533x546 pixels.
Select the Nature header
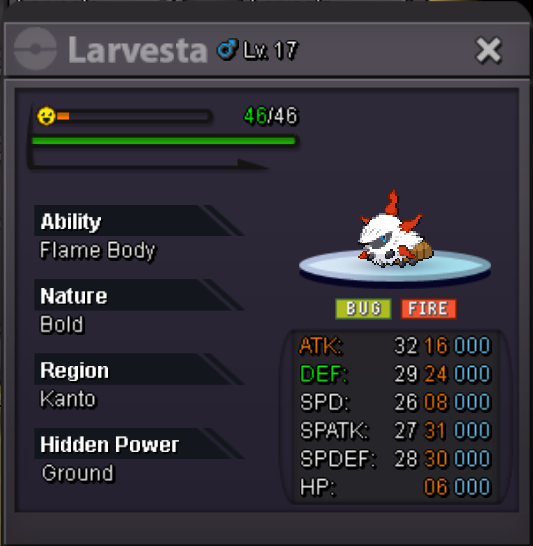click(x=139, y=295)
